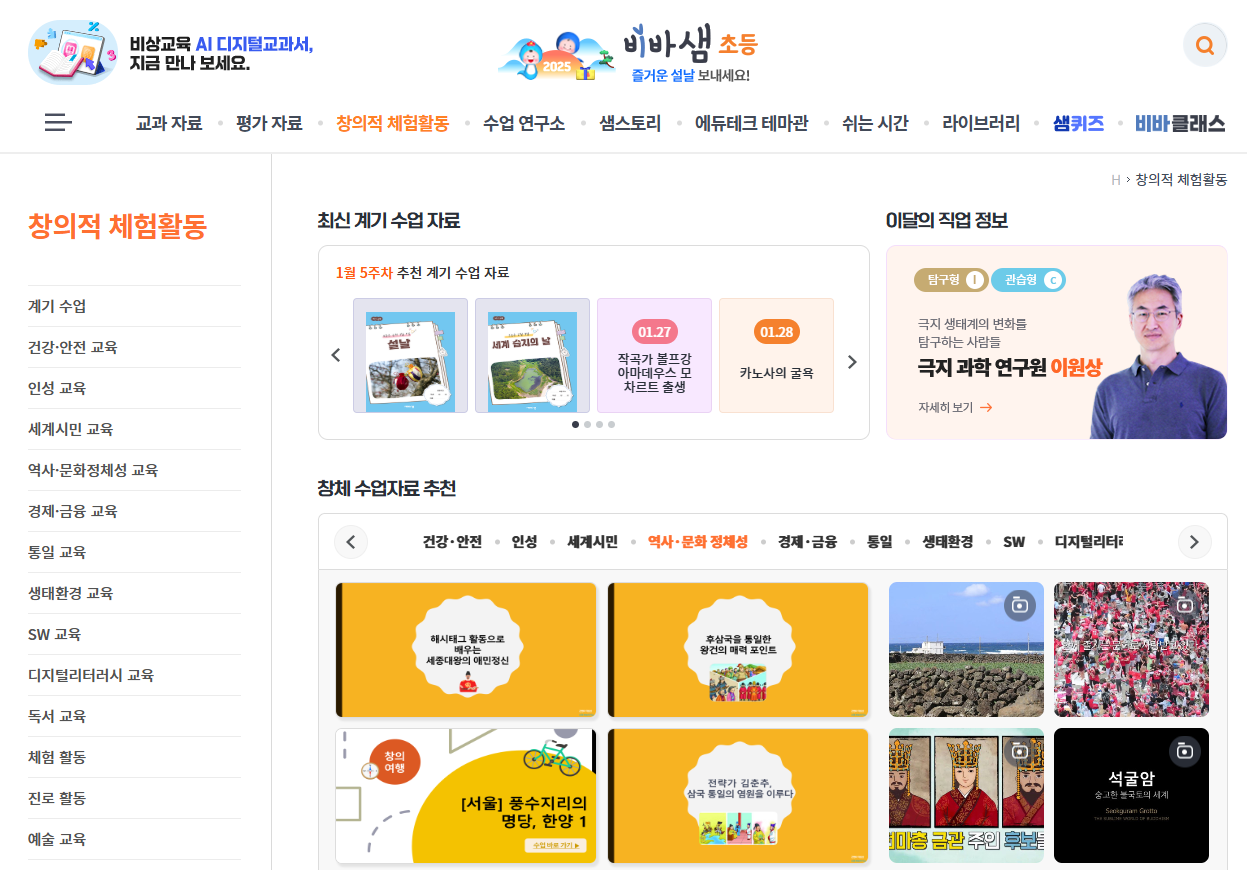
Task: Click the orange search magnifier icon
Action: pyautogui.click(x=1205, y=45)
